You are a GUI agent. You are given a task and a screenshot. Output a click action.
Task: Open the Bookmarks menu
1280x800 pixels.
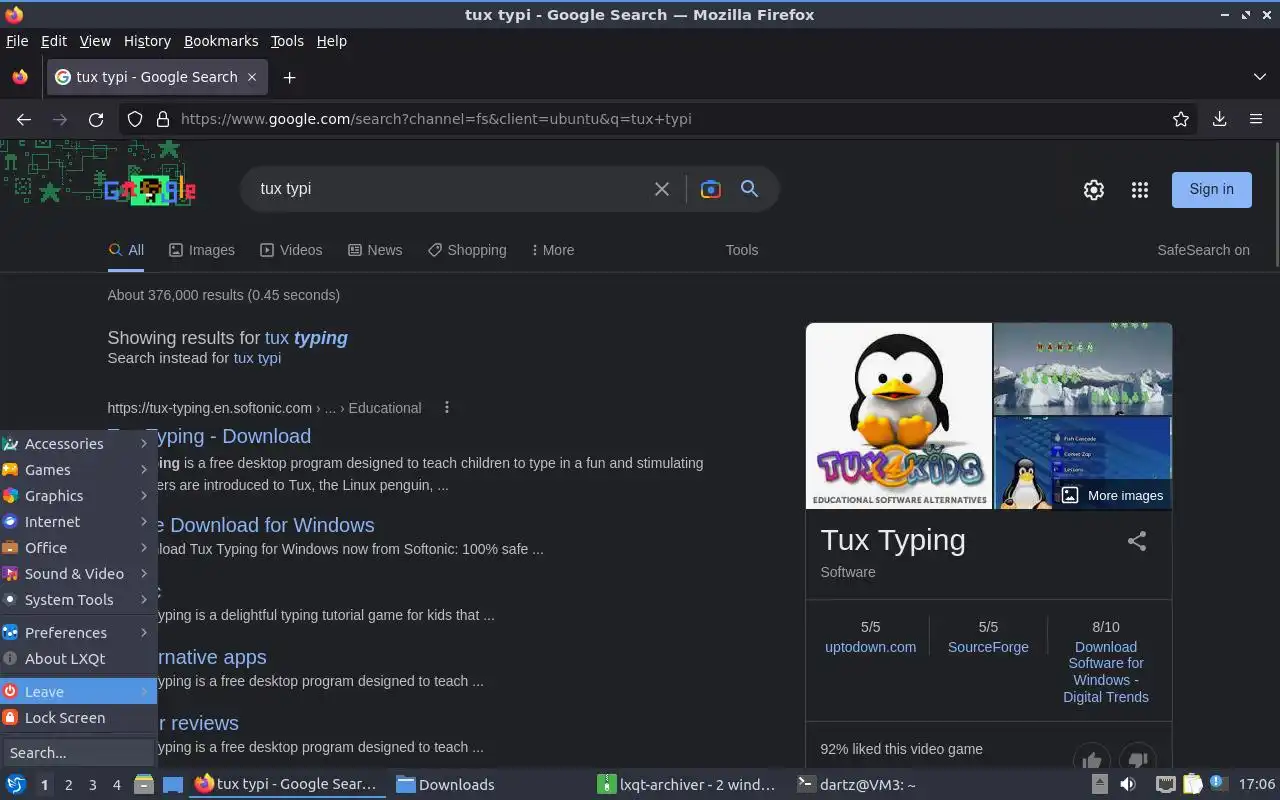tap(221, 41)
